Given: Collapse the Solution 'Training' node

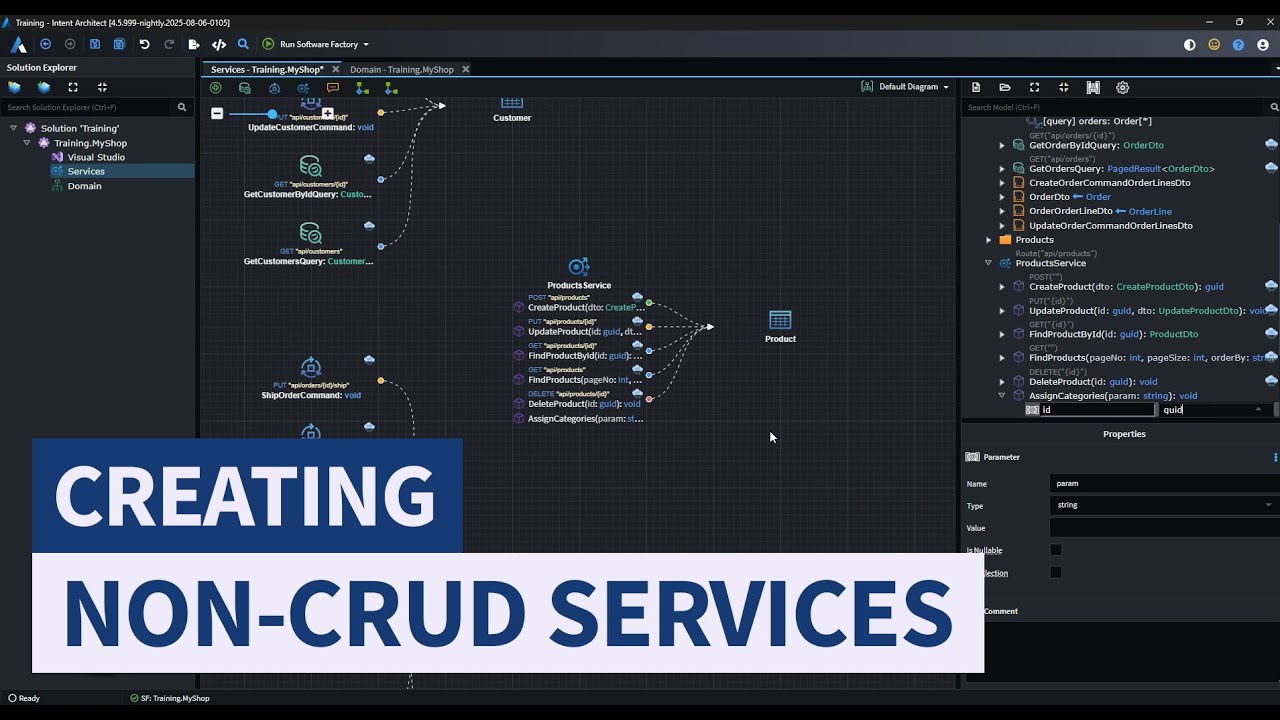Looking at the screenshot, I should tap(13, 128).
